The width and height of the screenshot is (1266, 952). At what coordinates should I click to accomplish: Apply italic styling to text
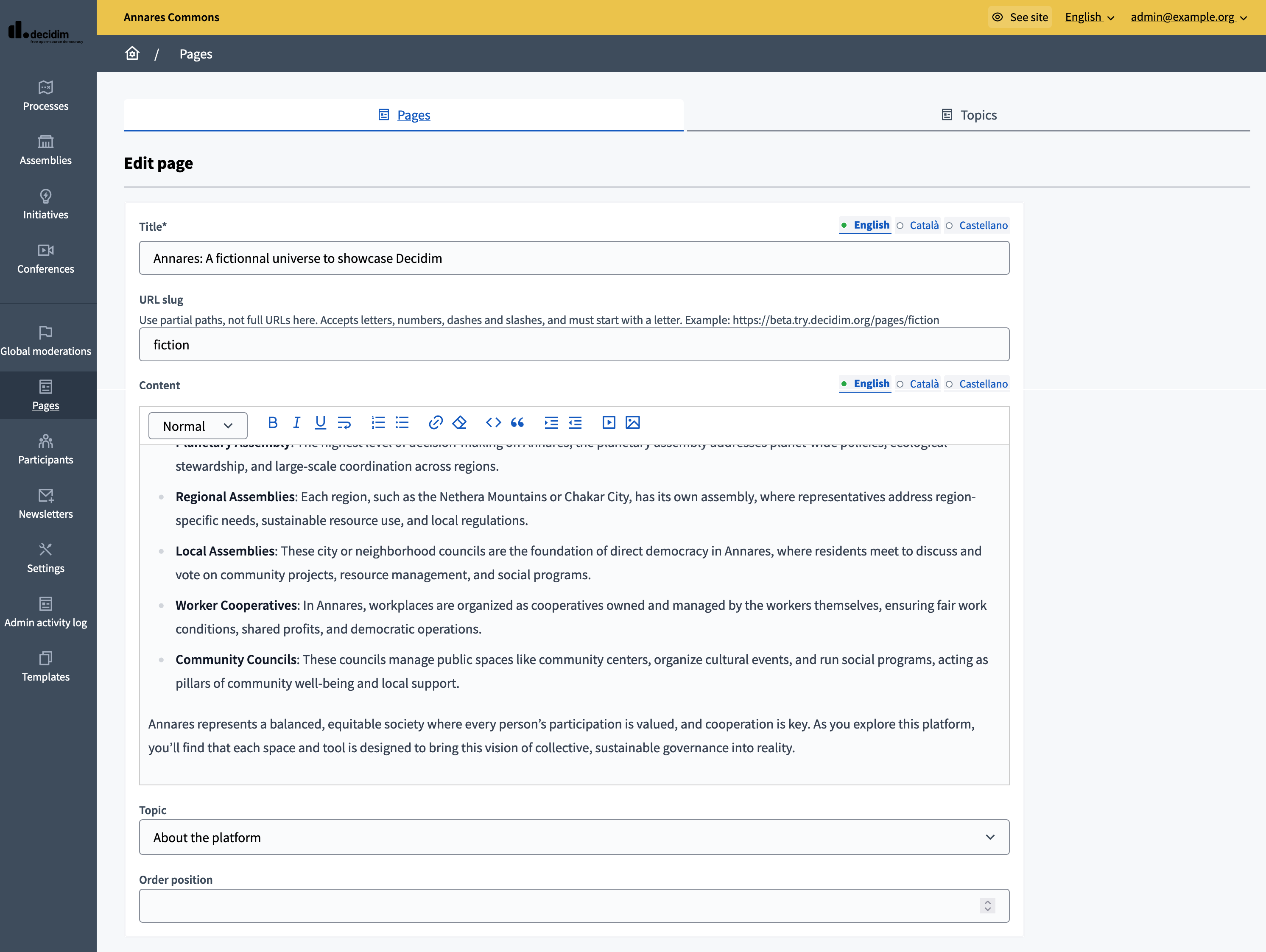pos(296,422)
